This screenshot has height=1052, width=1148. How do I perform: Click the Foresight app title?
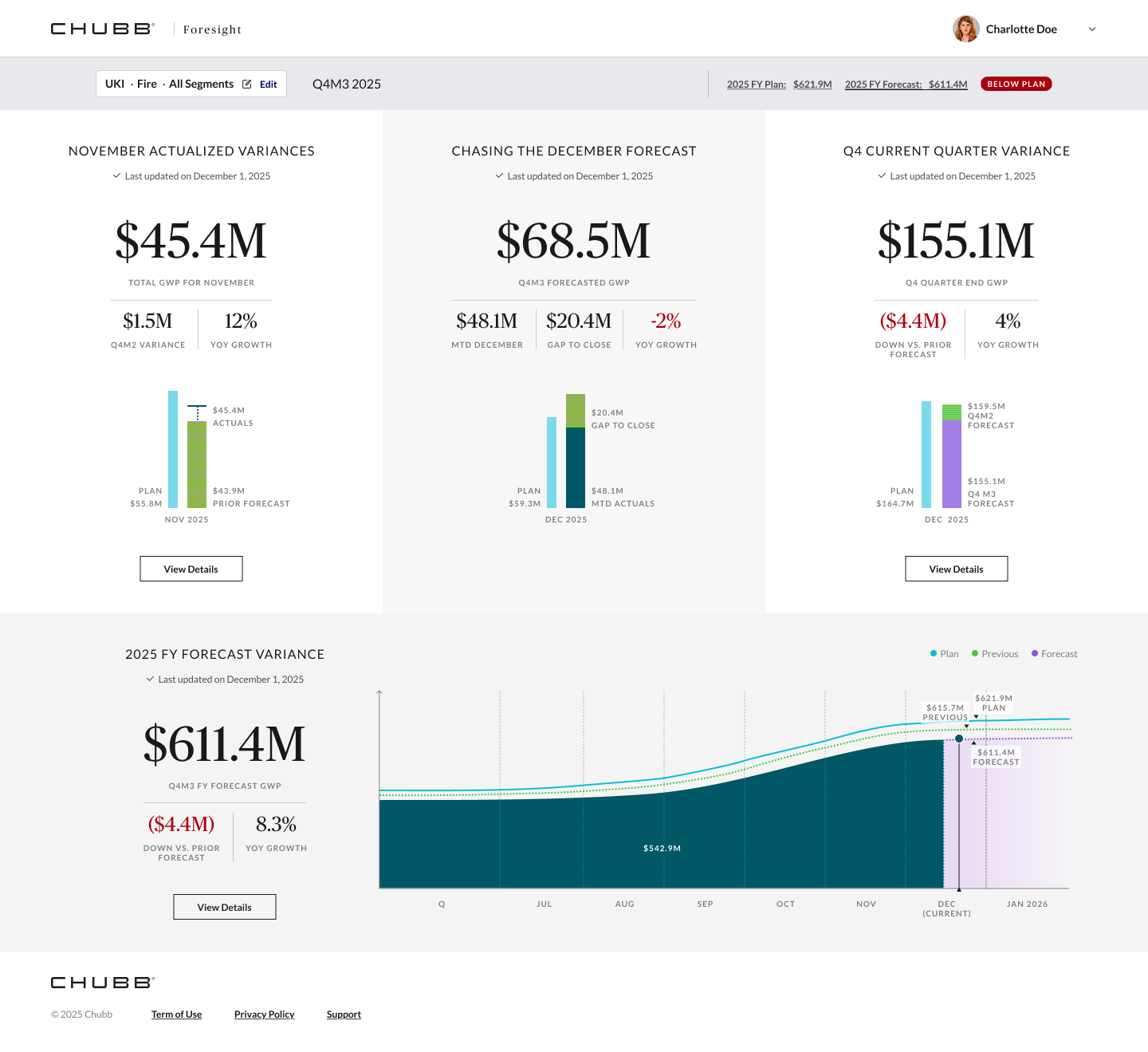tap(212, 30)
